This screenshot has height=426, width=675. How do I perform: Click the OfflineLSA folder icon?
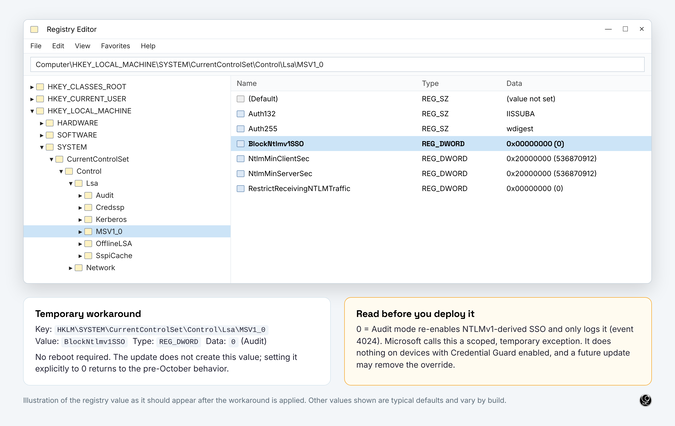click(88, 243)
